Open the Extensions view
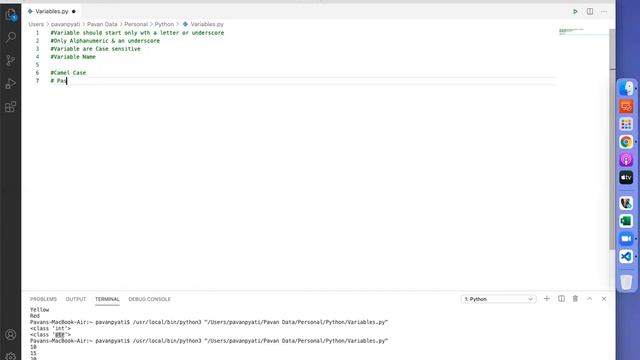 11,107
